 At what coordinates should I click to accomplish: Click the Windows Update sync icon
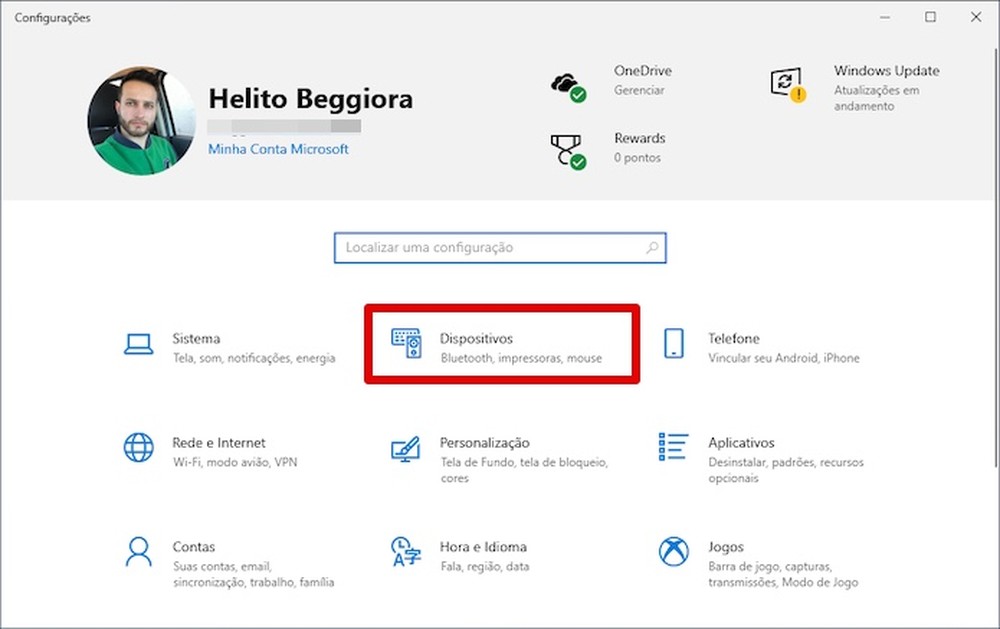[x=788, y=84]
